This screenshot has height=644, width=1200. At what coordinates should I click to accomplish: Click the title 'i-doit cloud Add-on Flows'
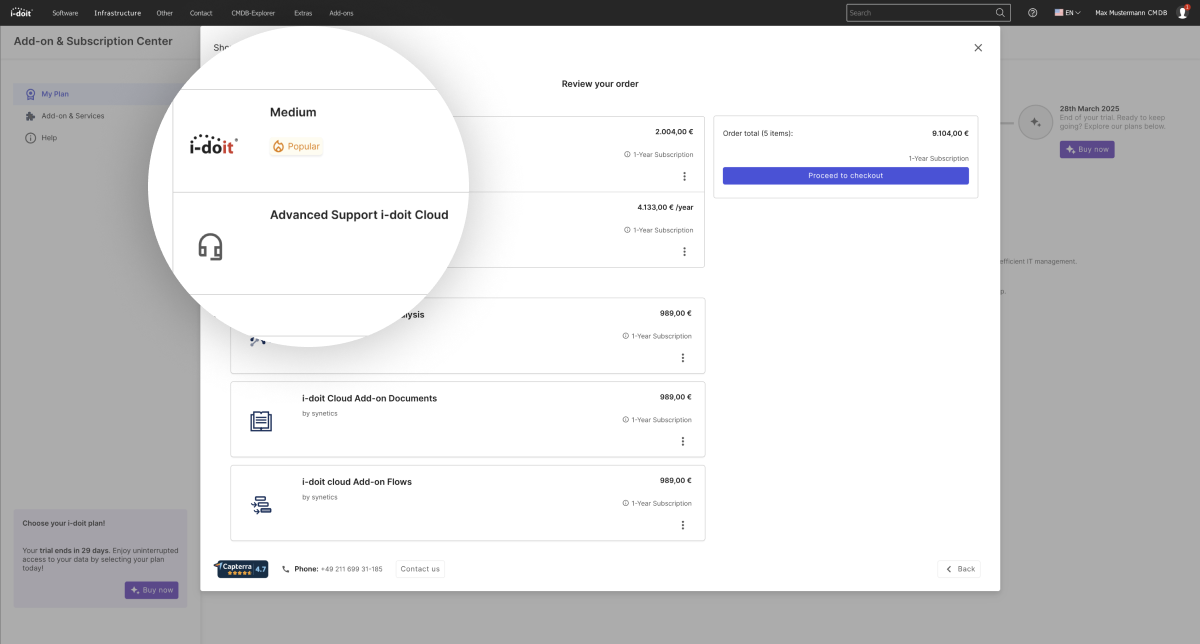point(357,482)
